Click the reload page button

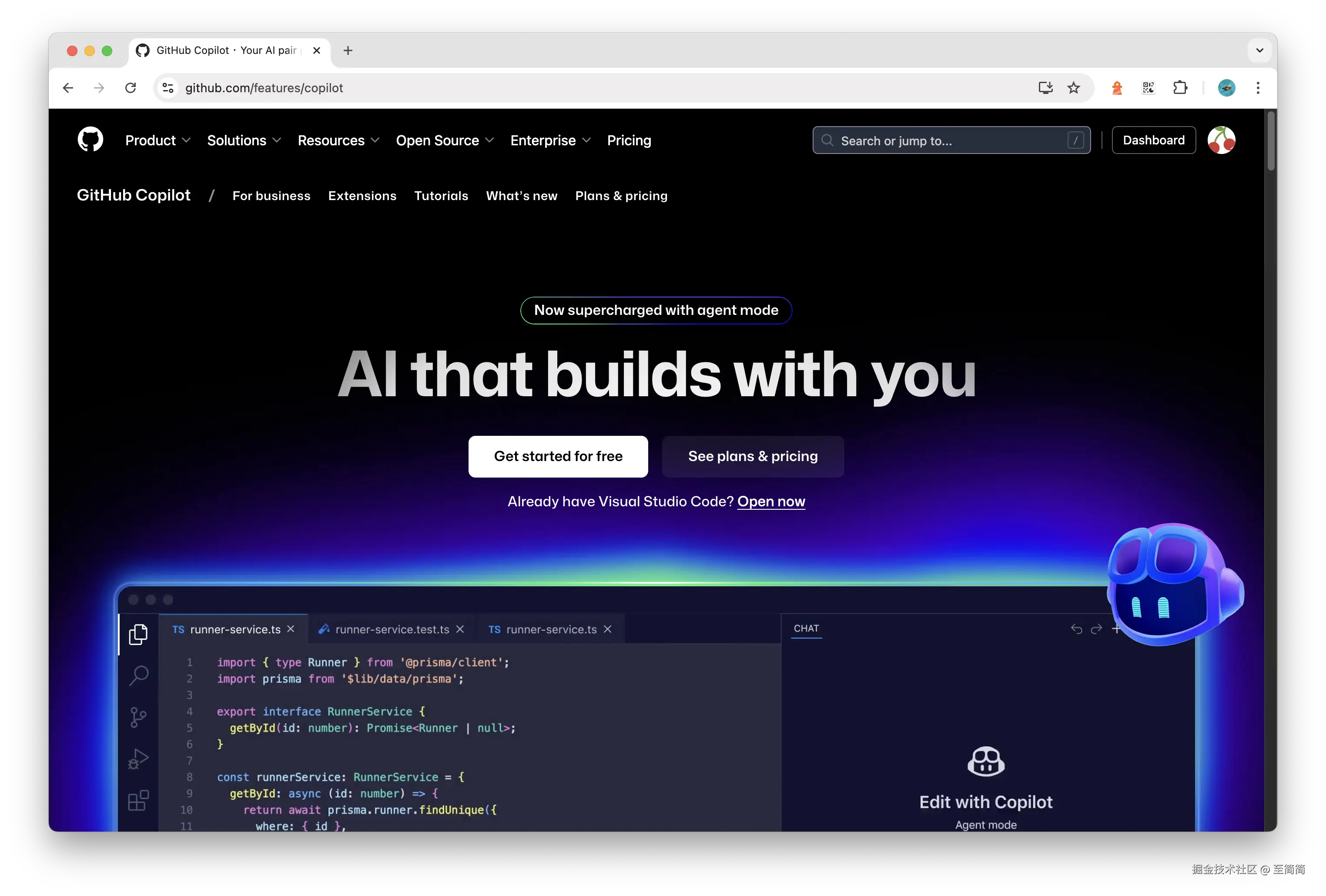click(x=131, y=88)
